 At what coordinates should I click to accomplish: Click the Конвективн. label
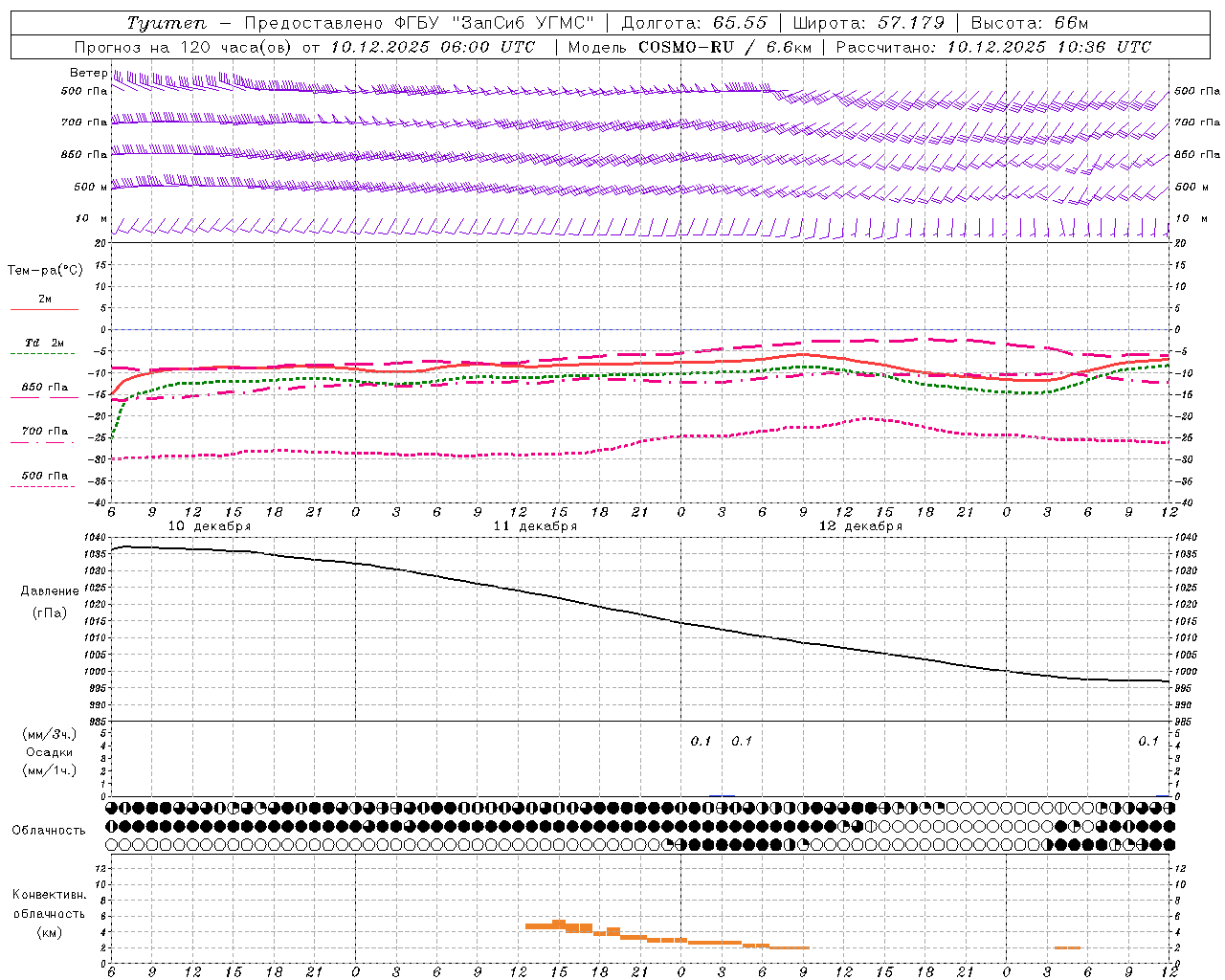click(50, 895)
